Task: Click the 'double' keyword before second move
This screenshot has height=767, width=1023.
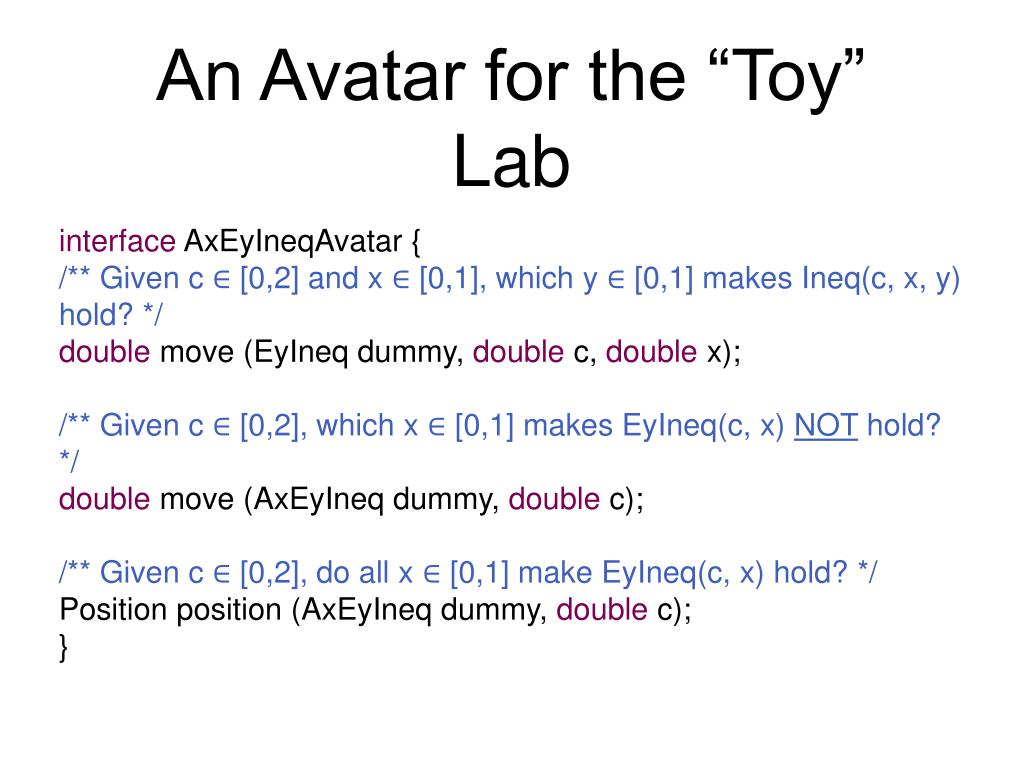Action: [104, 499]
